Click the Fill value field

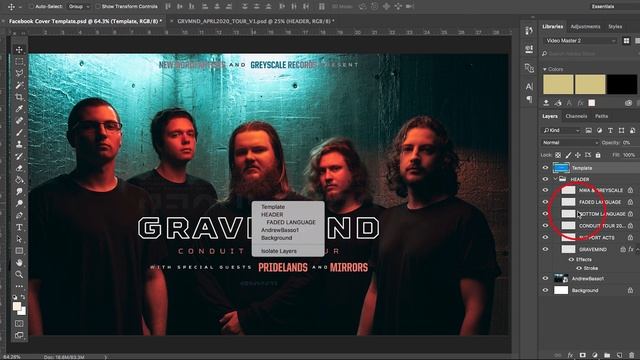coord(629,155)
